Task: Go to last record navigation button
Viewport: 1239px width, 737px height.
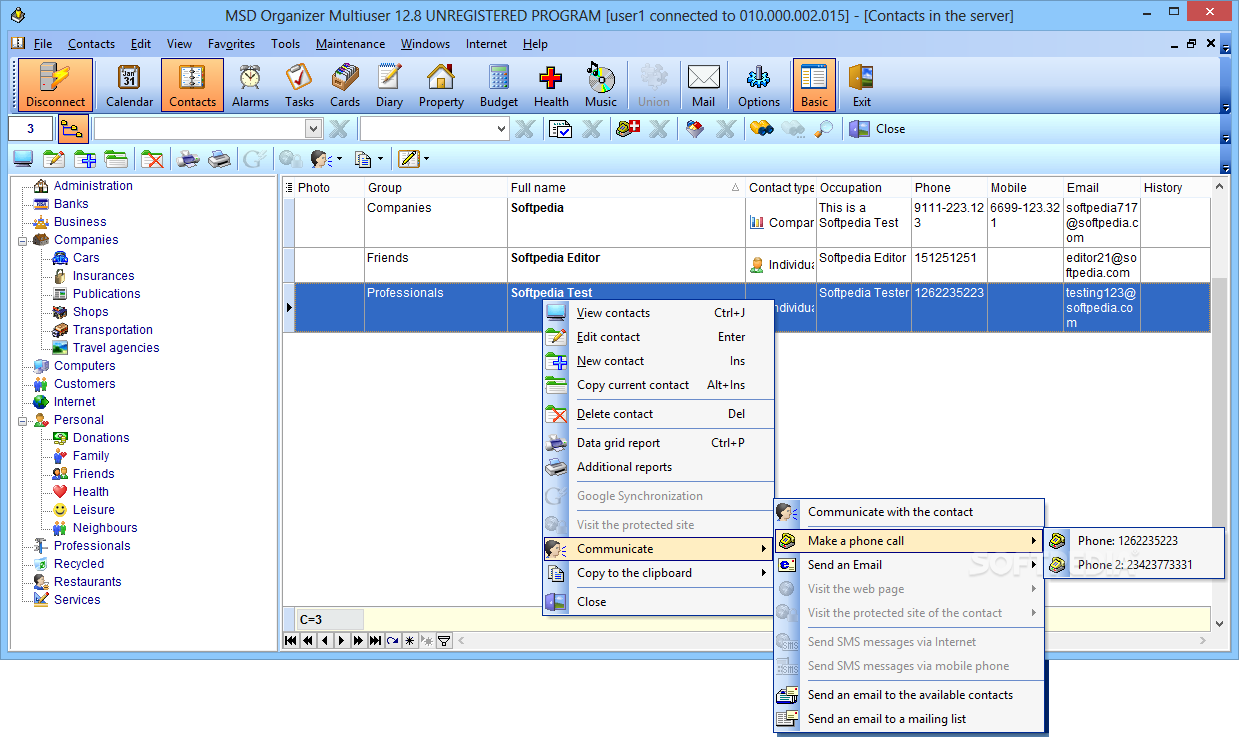Action: 375,641
